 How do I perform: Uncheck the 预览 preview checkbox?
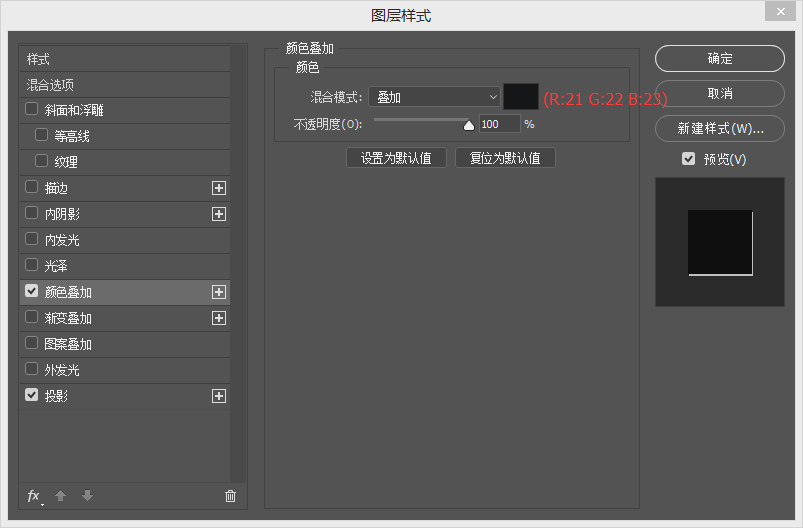click(x=688, y=159)
